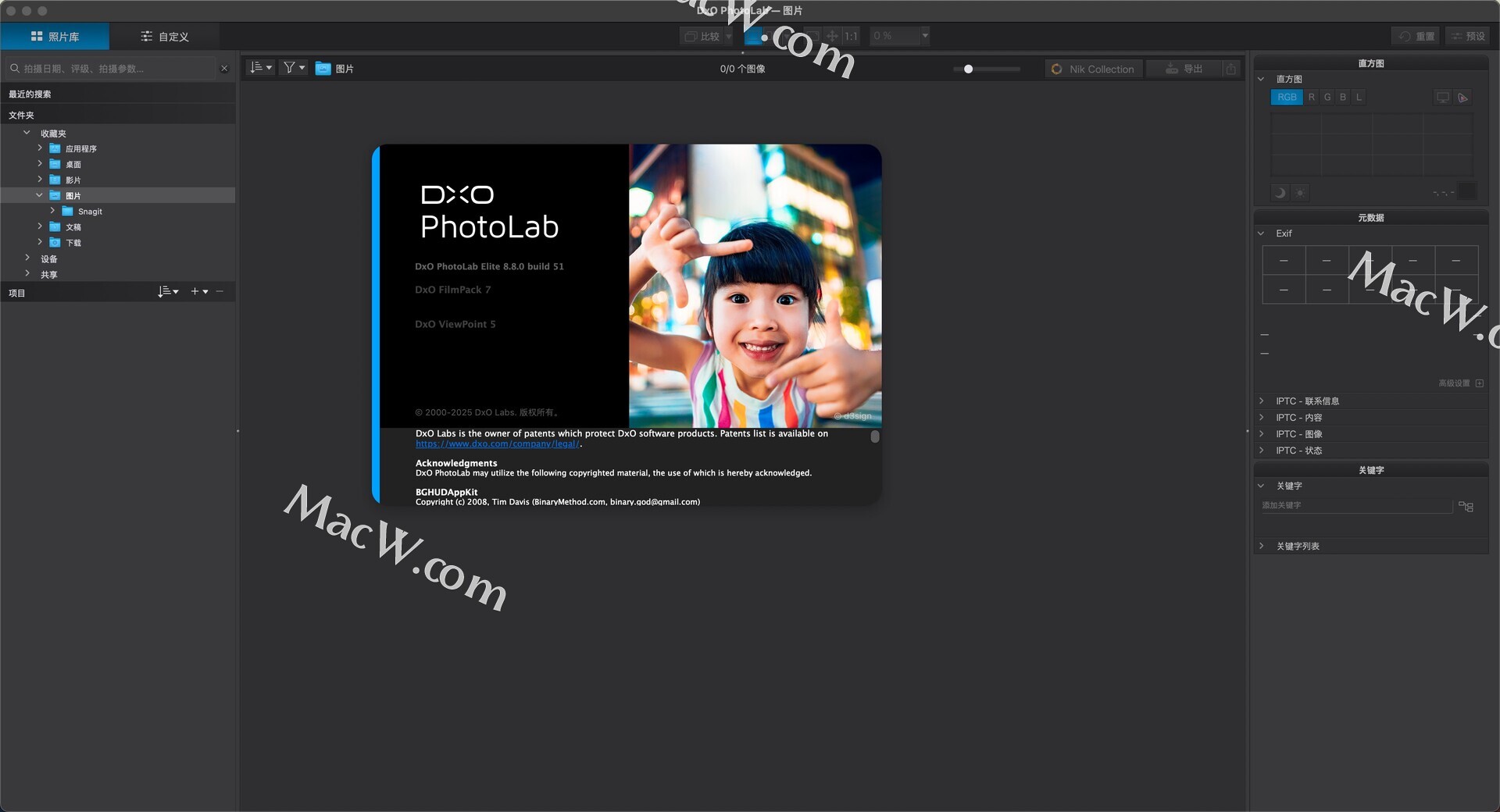
Task: Click 高级设置 plus icon in metadata
Action: [1480, 383]
